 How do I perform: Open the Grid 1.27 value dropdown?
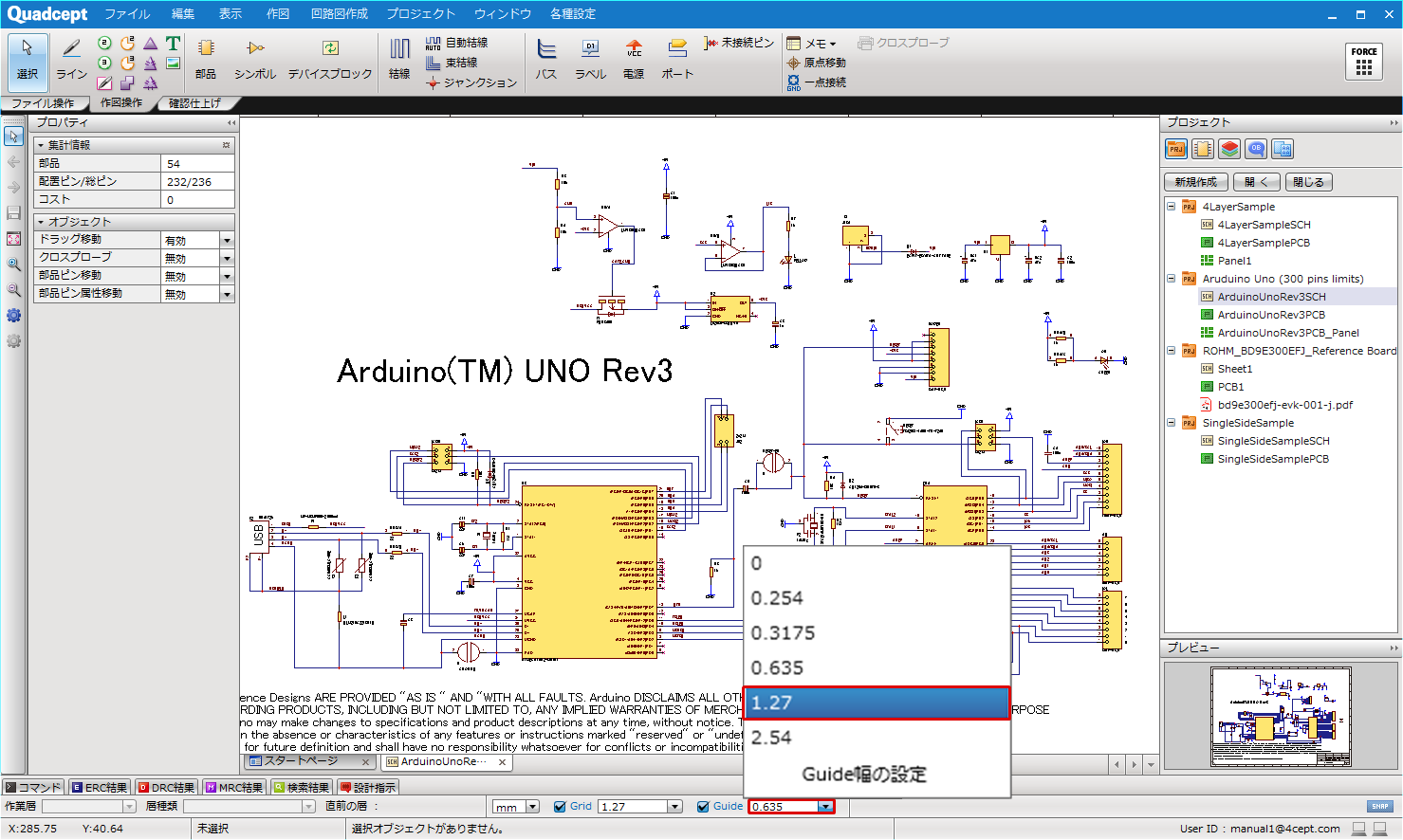(675, 807)
